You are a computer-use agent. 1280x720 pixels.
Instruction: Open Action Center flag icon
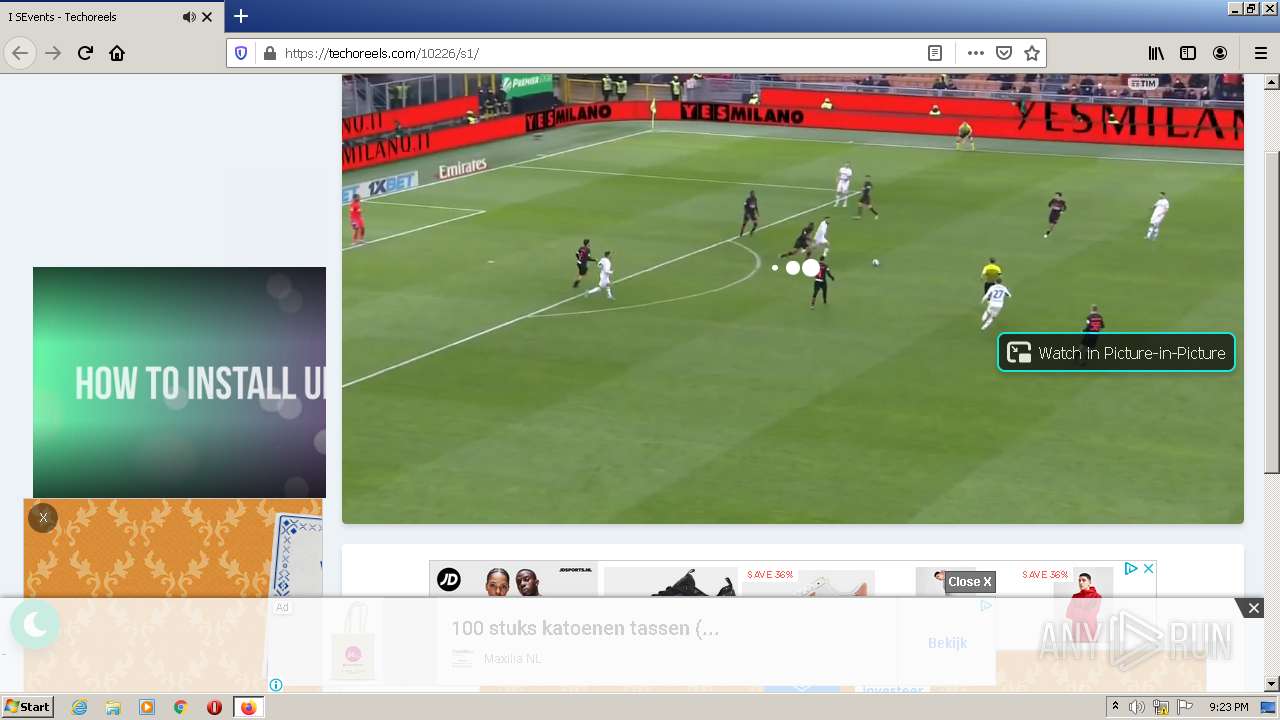[1185, 707]
